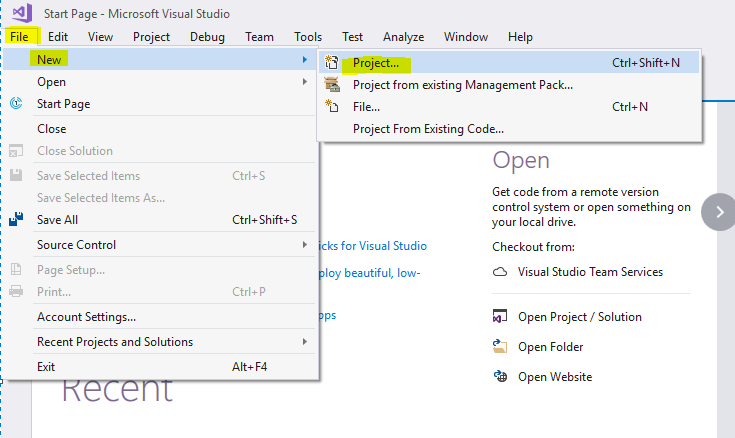Click the Management Pack project icon
Screen dimensions: 735x438
tap(332, 84)
